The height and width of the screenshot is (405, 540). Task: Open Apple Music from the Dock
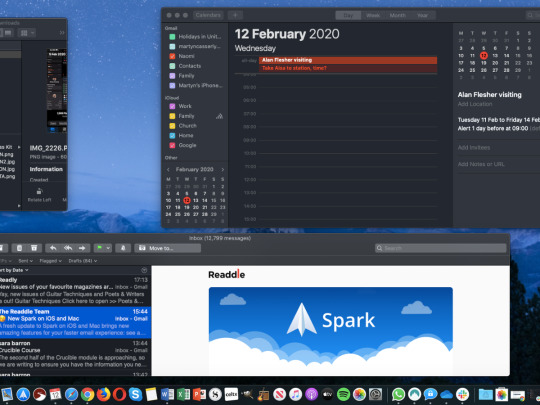295,394
